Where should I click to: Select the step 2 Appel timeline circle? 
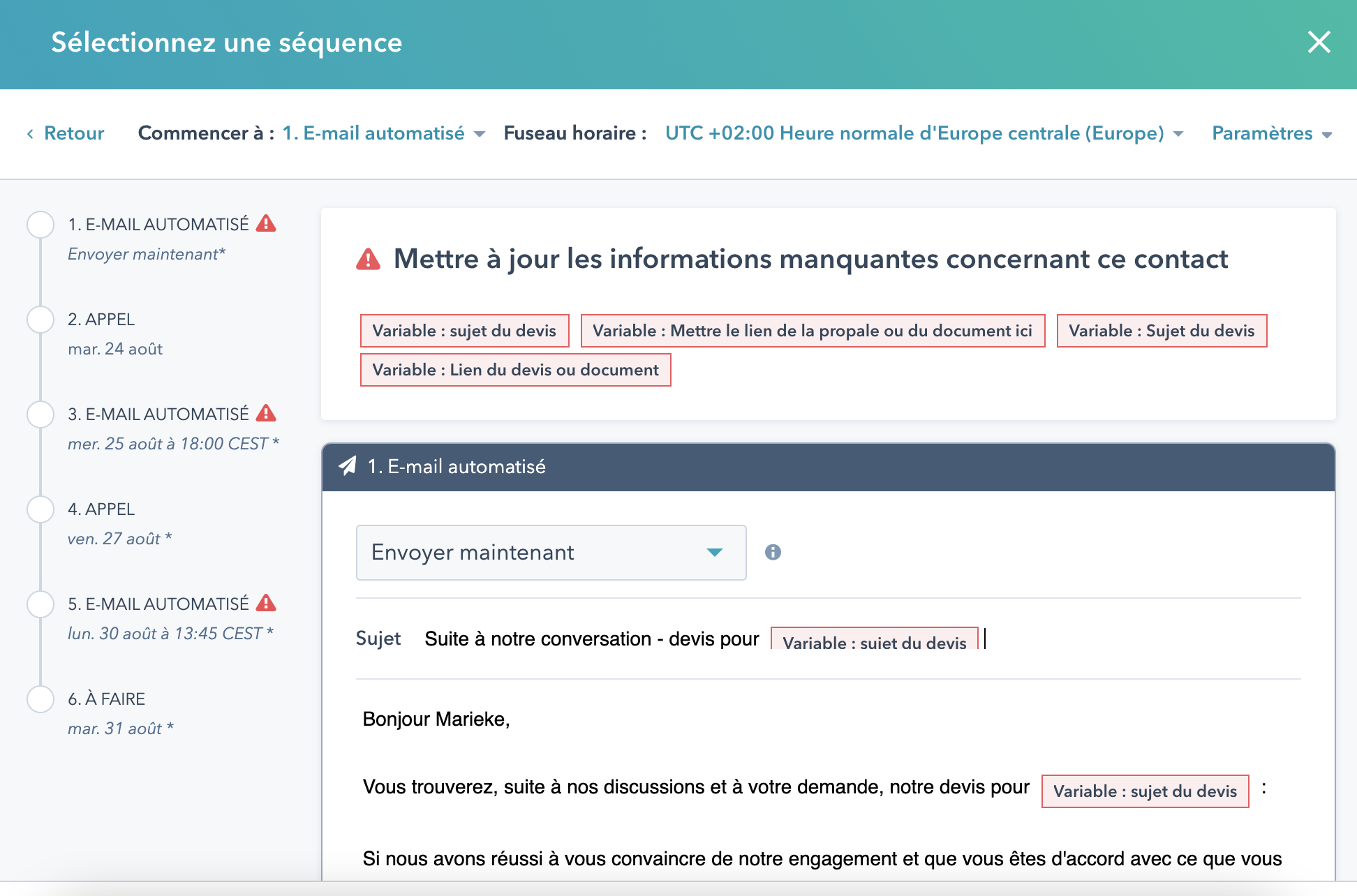(x=40, y=320)
